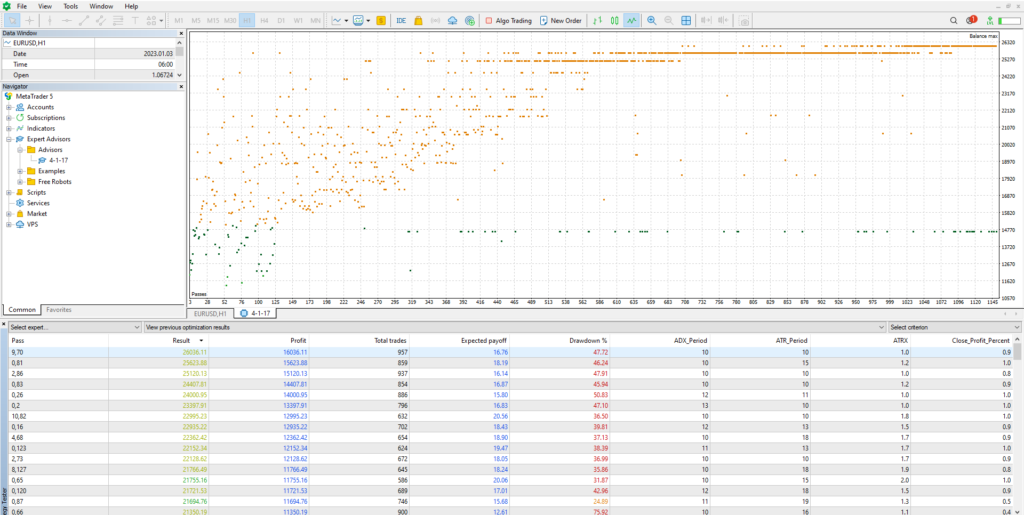Toggle the crosshair cursor tool
Viewport: 1024px width, 515px height.
point(31,20)
